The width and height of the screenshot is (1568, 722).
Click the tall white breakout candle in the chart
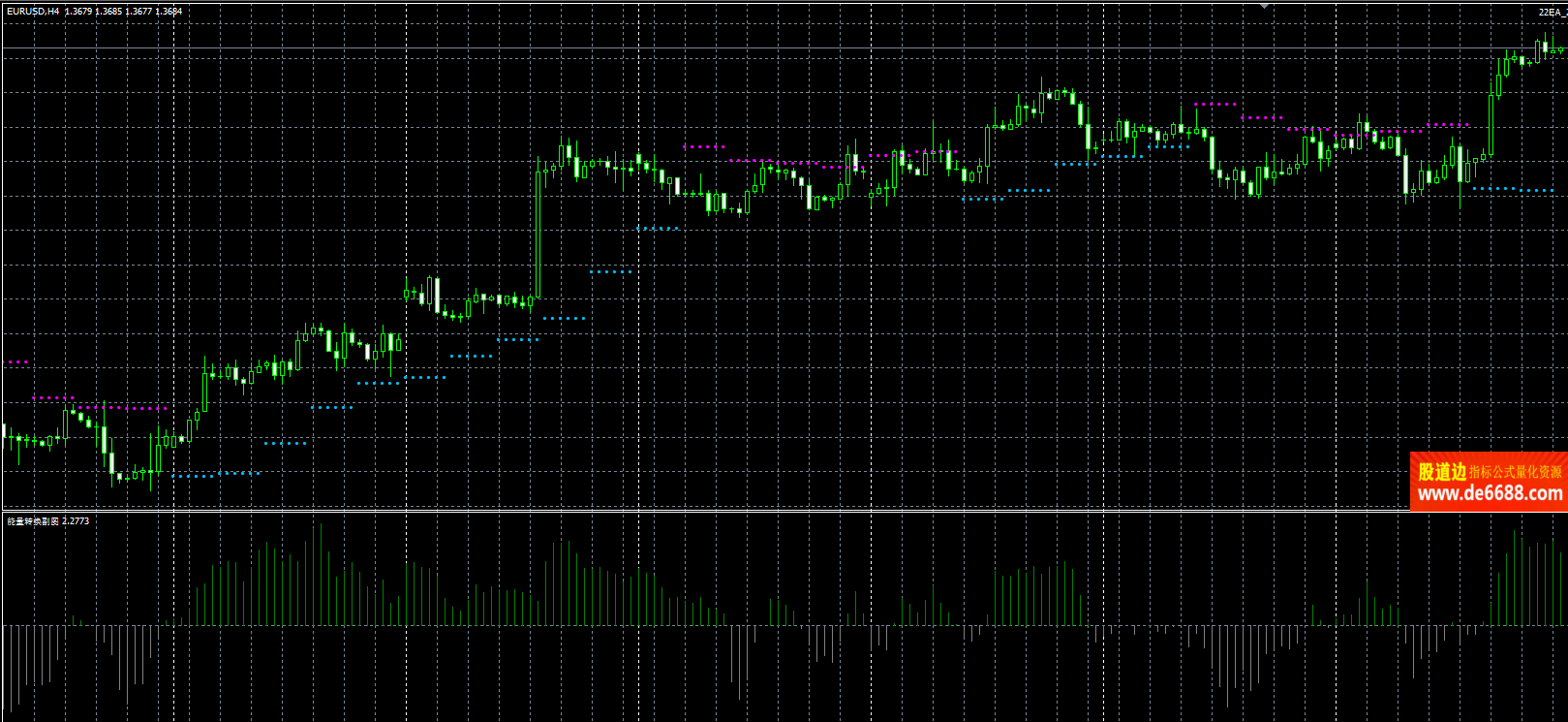[538, 233]
